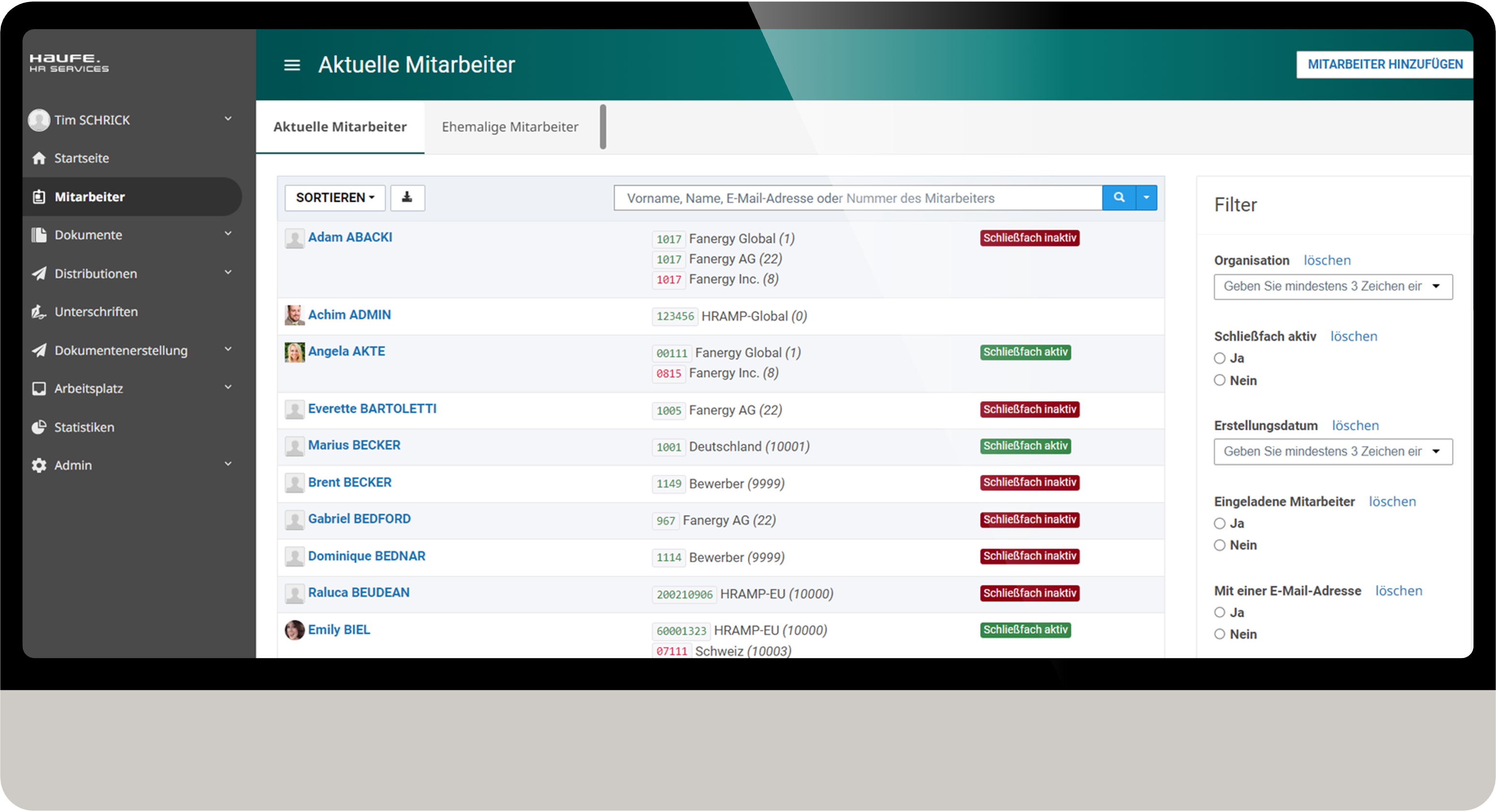Click Adam ABACKI avatar placeholder
This screenshot has height=812, width=1496.
(x=294, y=238)
